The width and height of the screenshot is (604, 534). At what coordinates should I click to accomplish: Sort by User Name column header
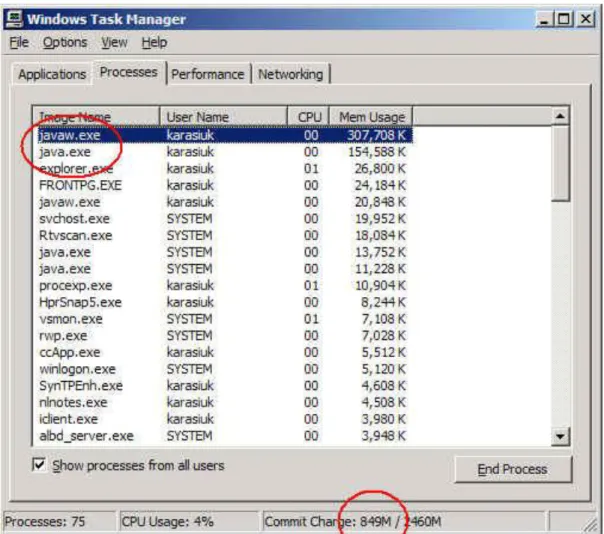click(x=223, y=116)
